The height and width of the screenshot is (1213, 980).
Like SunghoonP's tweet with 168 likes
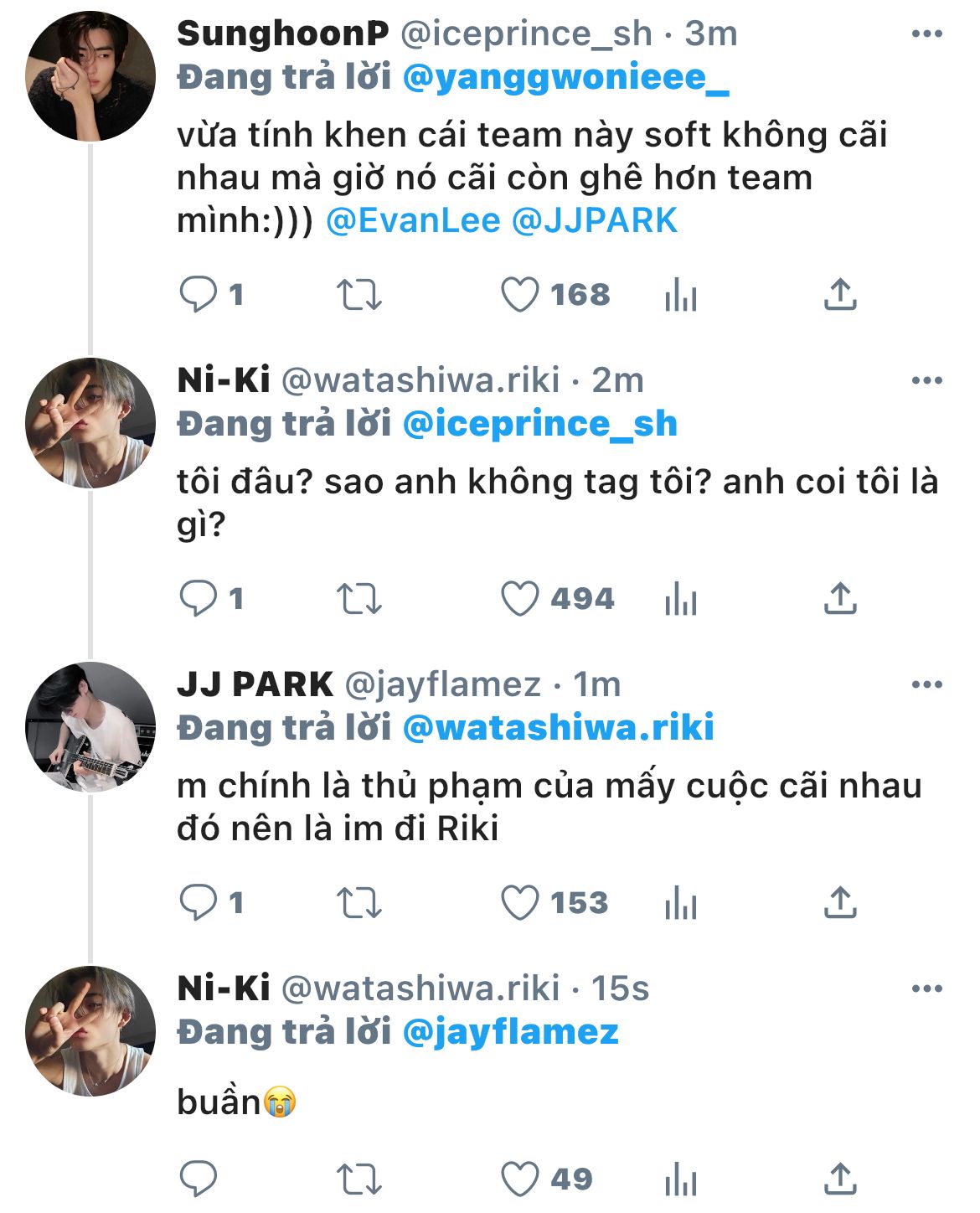(520, 295)
